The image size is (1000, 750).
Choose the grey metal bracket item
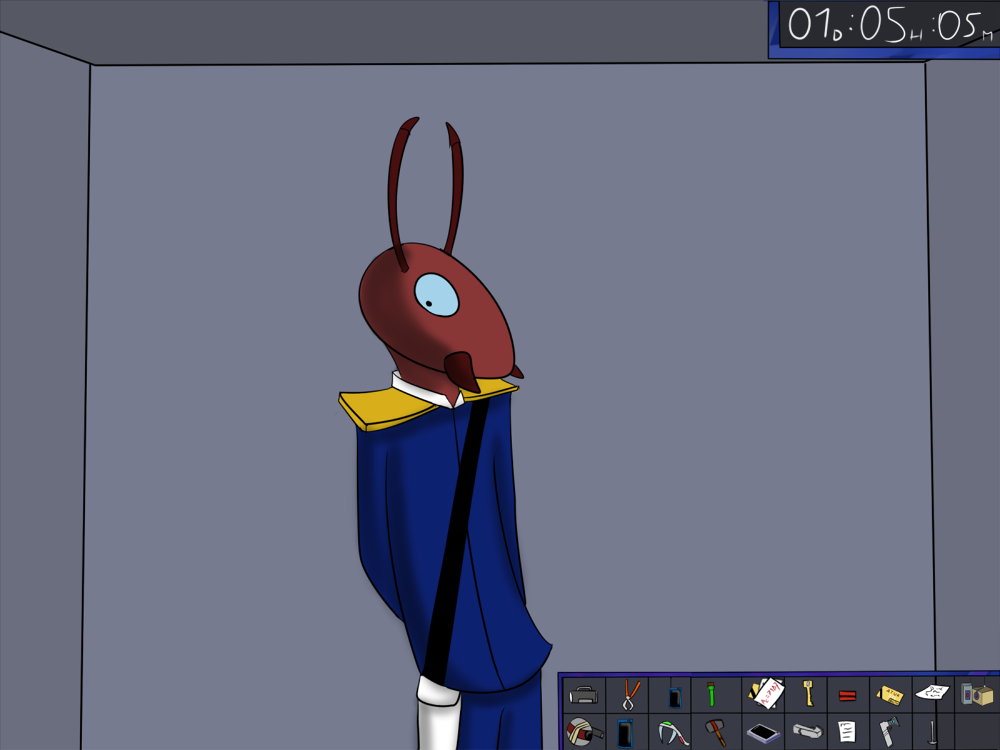808,732
